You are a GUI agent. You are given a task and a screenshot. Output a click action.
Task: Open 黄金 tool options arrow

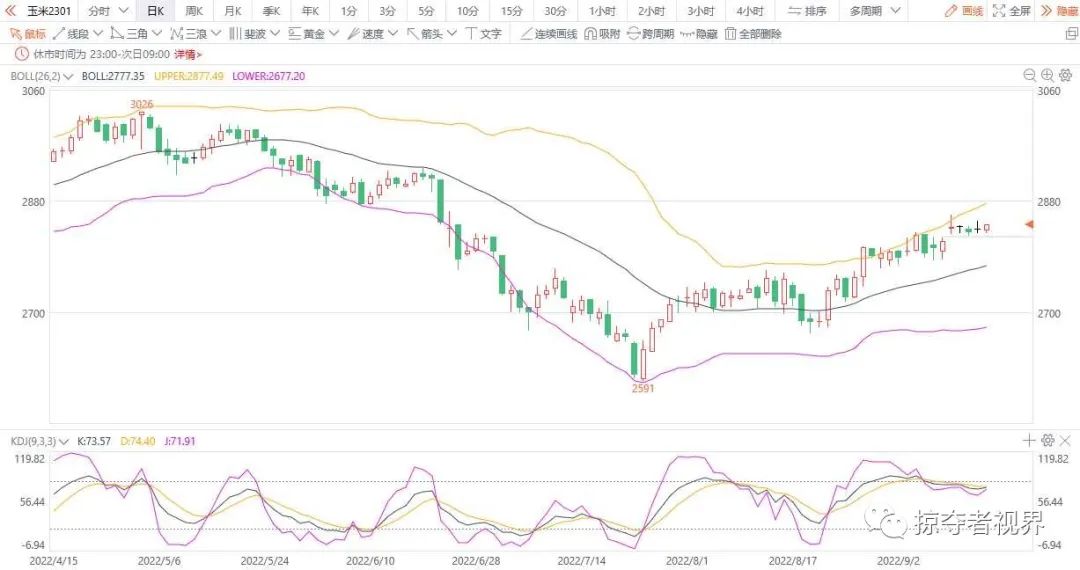pyautogui.click(x=333, y=33)
